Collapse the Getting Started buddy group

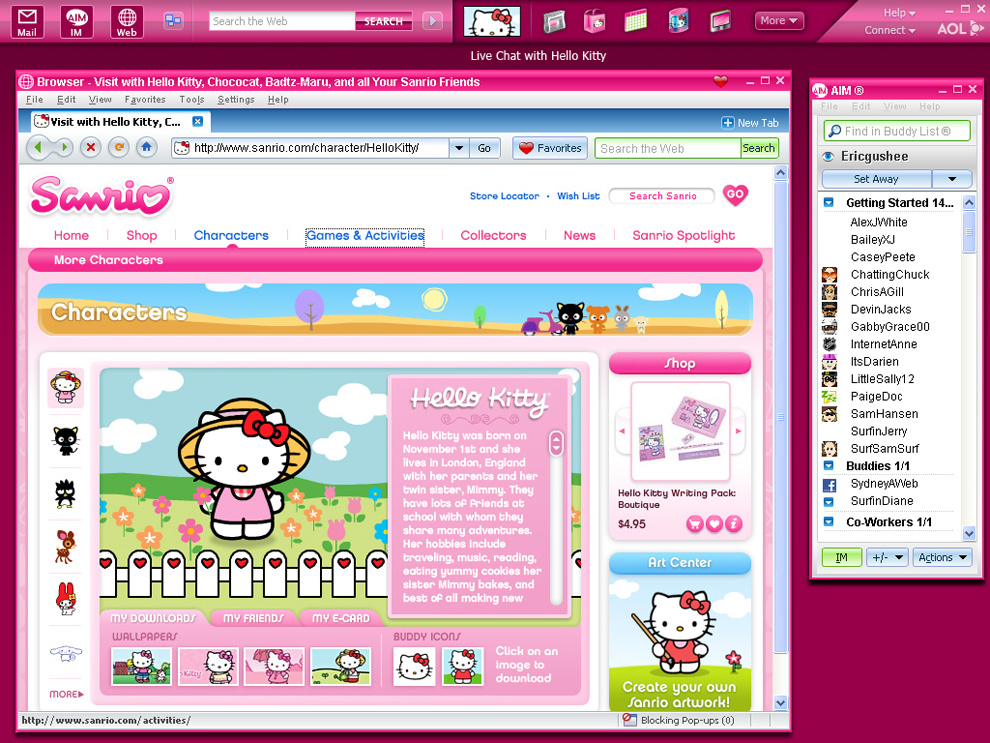[829, 203]
